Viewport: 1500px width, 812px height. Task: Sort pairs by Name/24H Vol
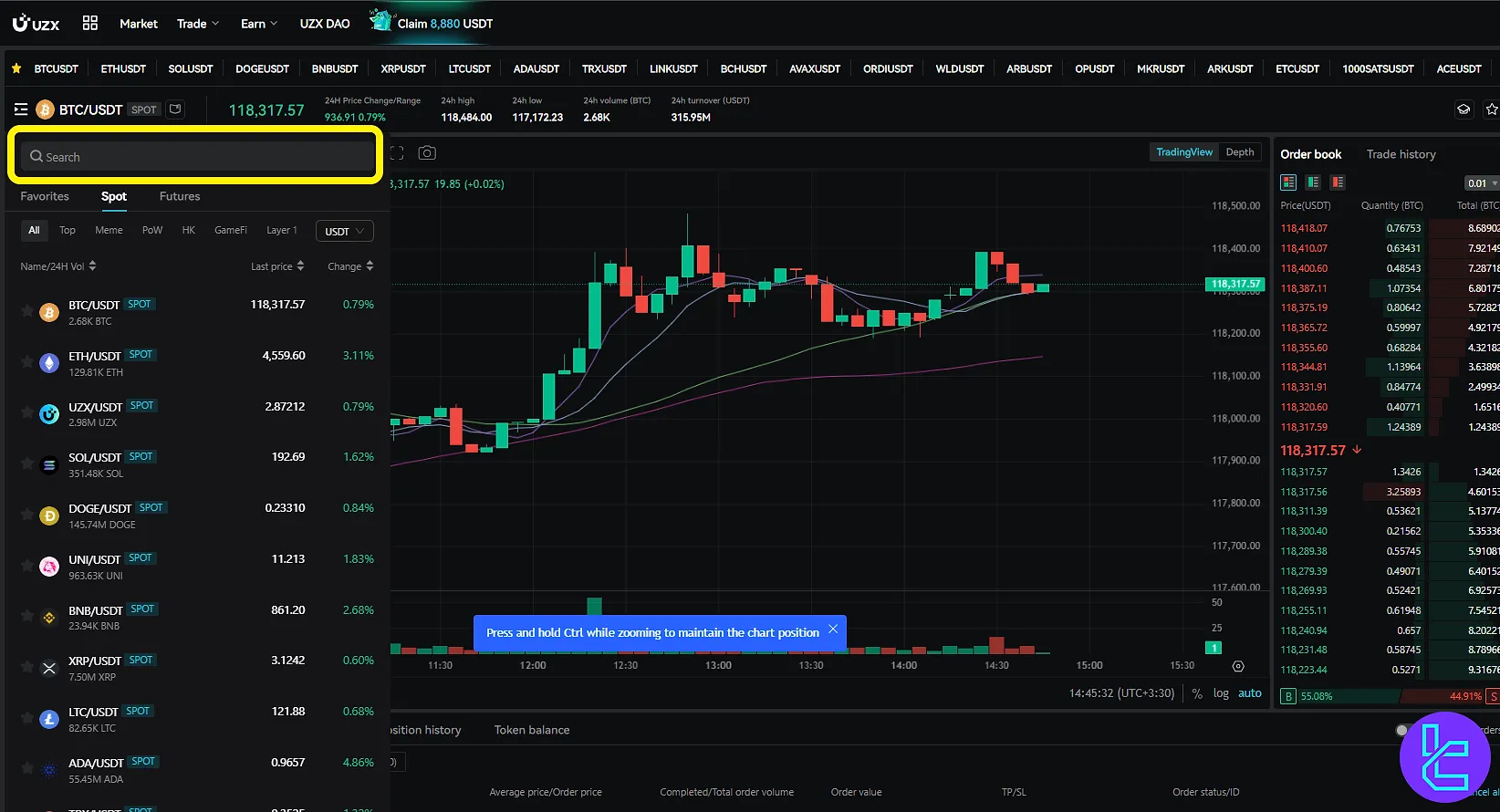58,266
